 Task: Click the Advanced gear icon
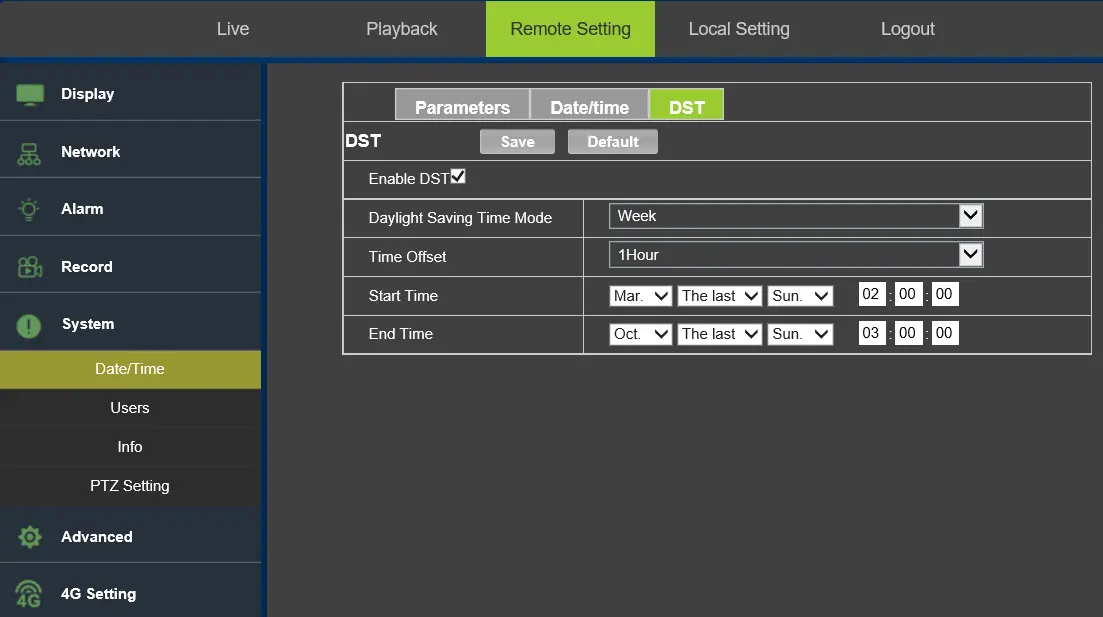[x=30, y=537]
